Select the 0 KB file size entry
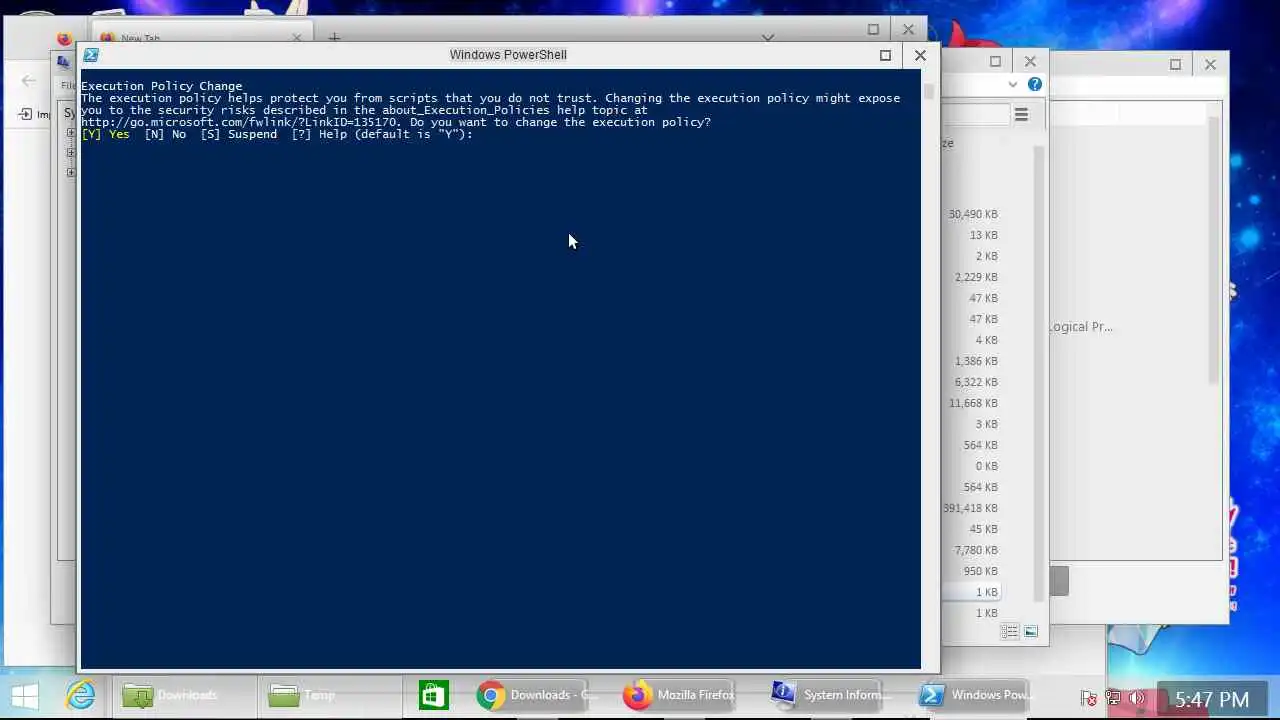The height and width of the screenshot is (720, 1280). pyautogui.click(x=986, y=466)
